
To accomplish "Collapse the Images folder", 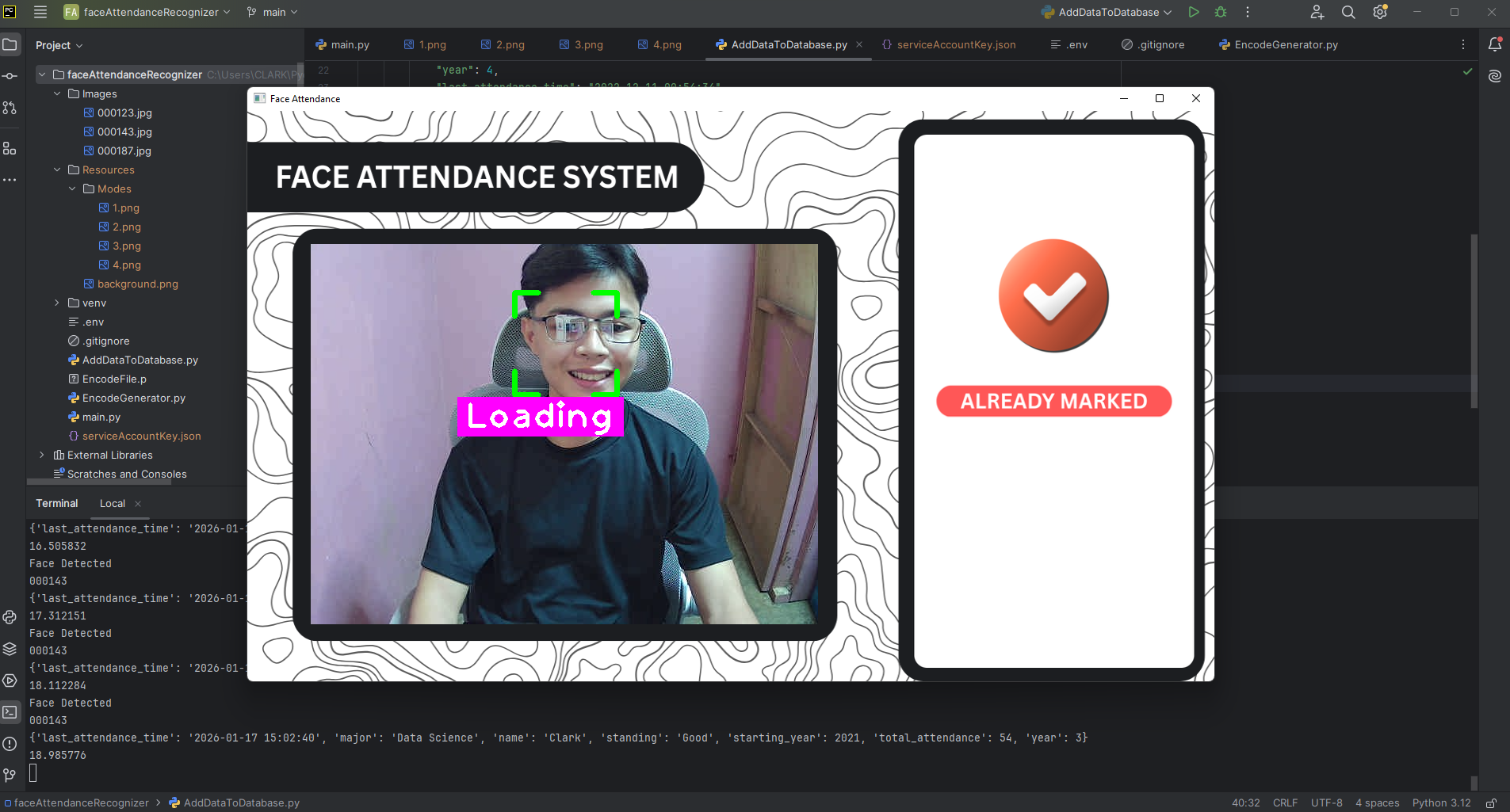I will pos(57,93).
